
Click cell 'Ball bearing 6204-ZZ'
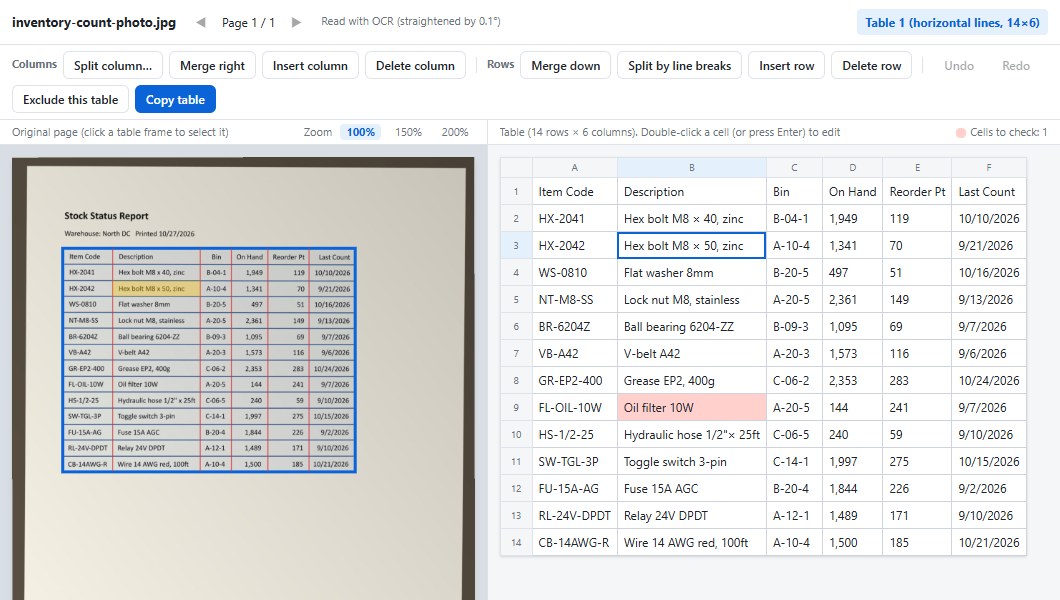click(692, 326)
